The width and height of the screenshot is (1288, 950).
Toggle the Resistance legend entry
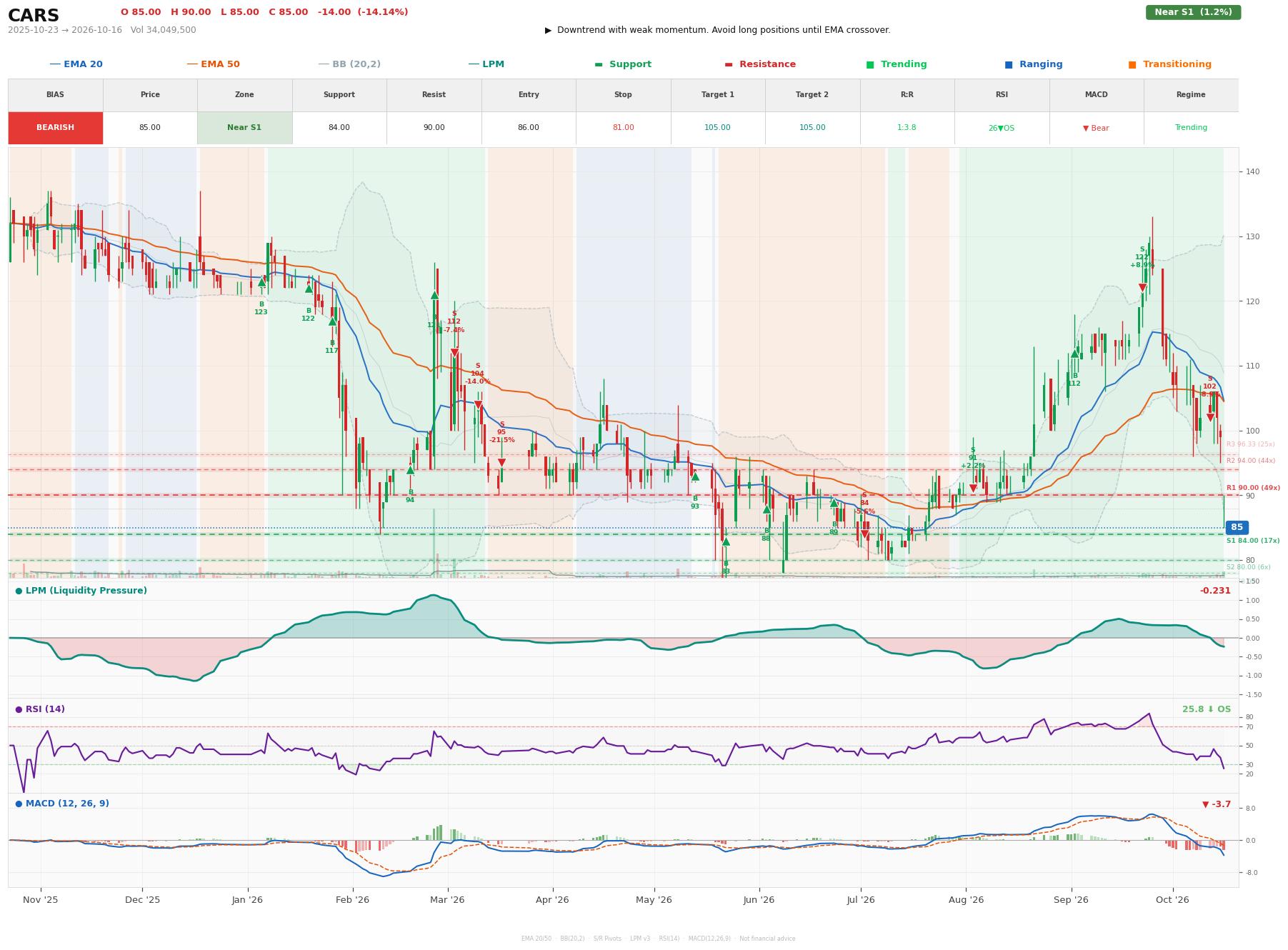click(x=760, y=64)
